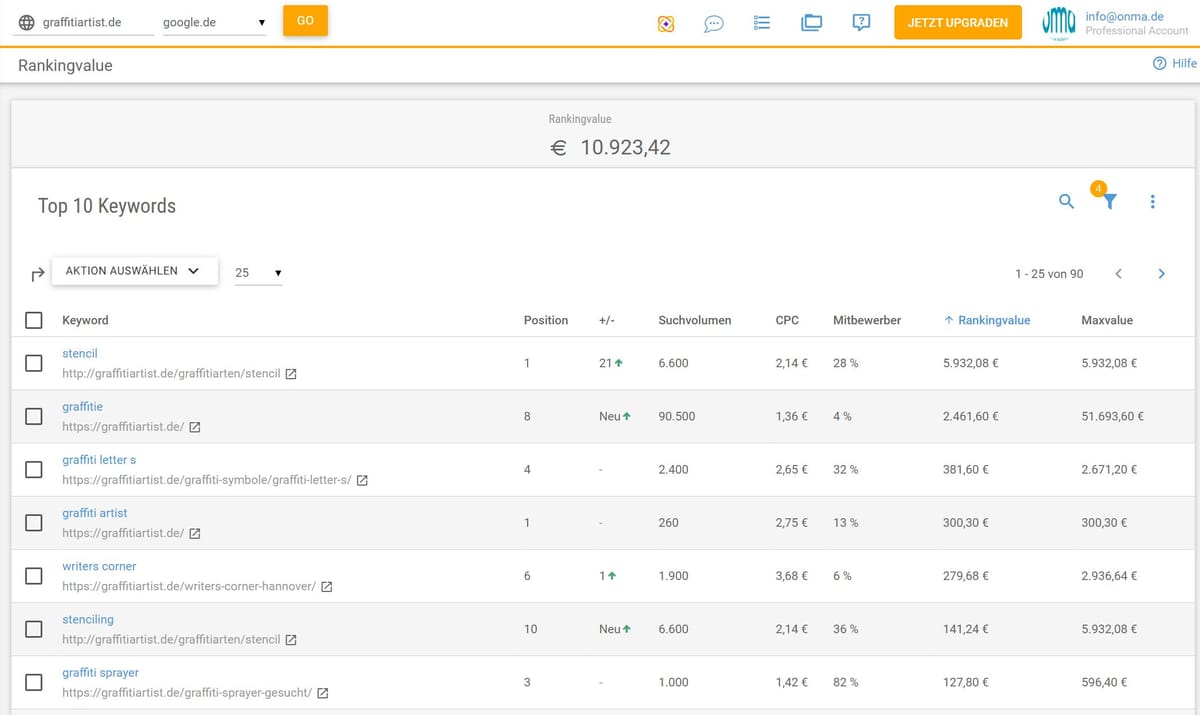Go to next page of keyword results
This screenshot has height=715, width=1200.
point(1161,273)
